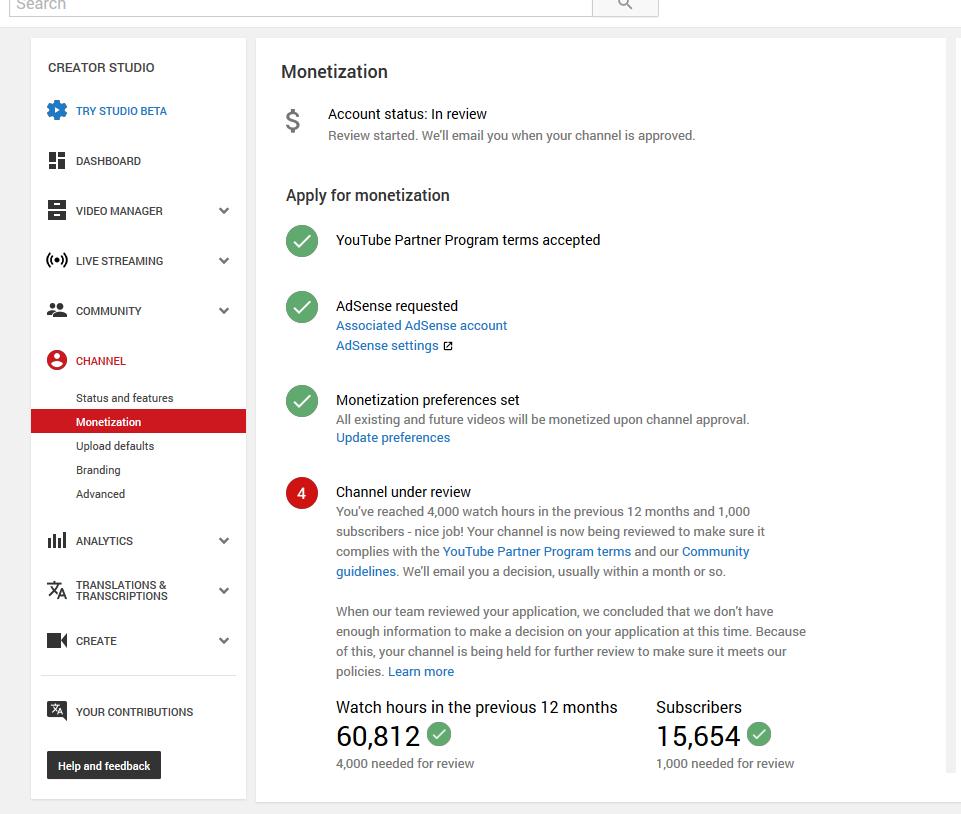This screenshot has width=961, height=814.
Task: Click Update preferences link
Action: click(393, 438)
